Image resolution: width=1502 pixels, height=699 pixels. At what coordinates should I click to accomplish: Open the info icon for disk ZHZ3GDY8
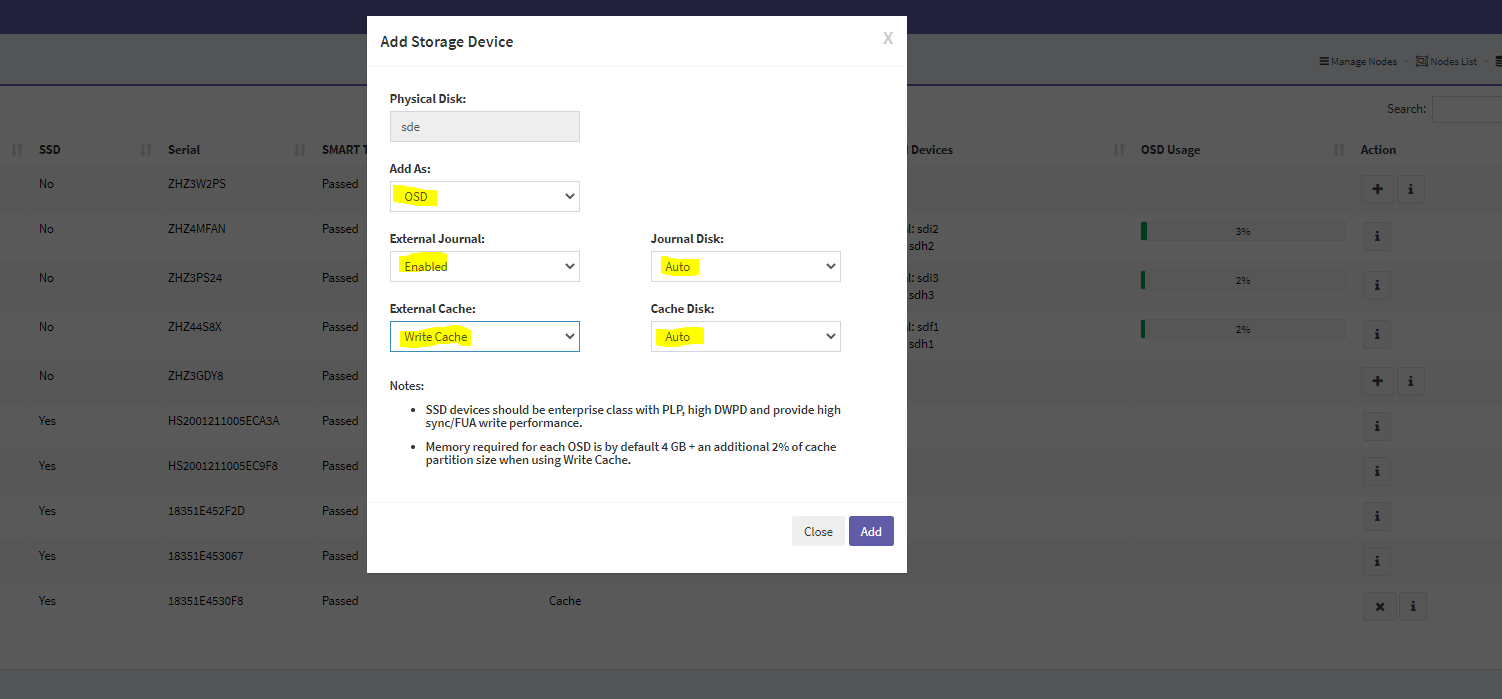click(x=1410, y=380)
